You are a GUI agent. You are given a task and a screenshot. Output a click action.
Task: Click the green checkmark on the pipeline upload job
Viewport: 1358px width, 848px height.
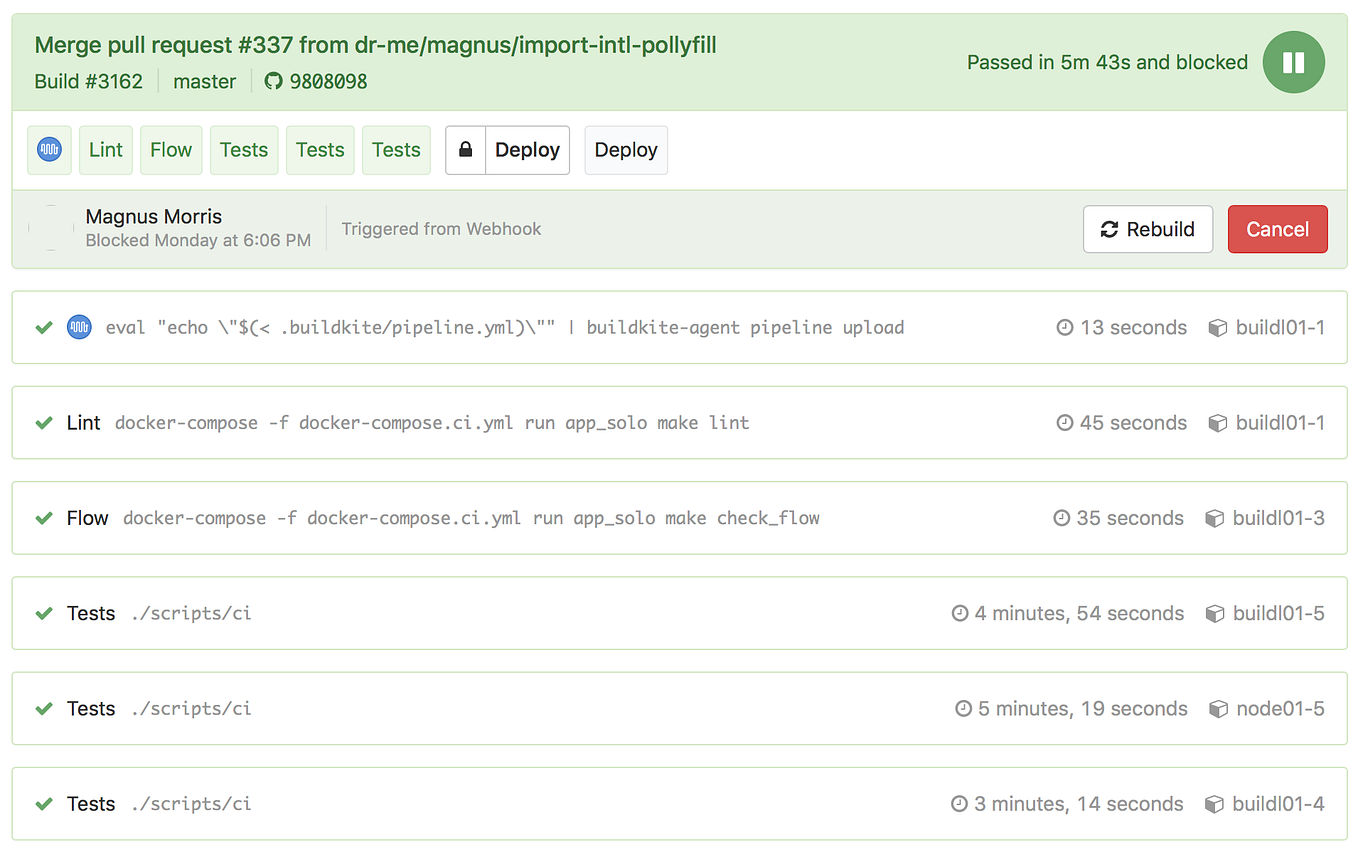pos(44,327)
